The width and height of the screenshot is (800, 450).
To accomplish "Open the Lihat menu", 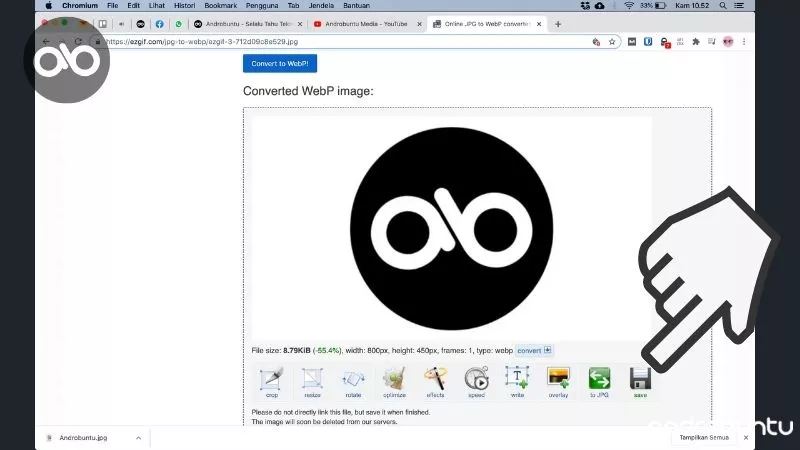I will tap(157, 6).
